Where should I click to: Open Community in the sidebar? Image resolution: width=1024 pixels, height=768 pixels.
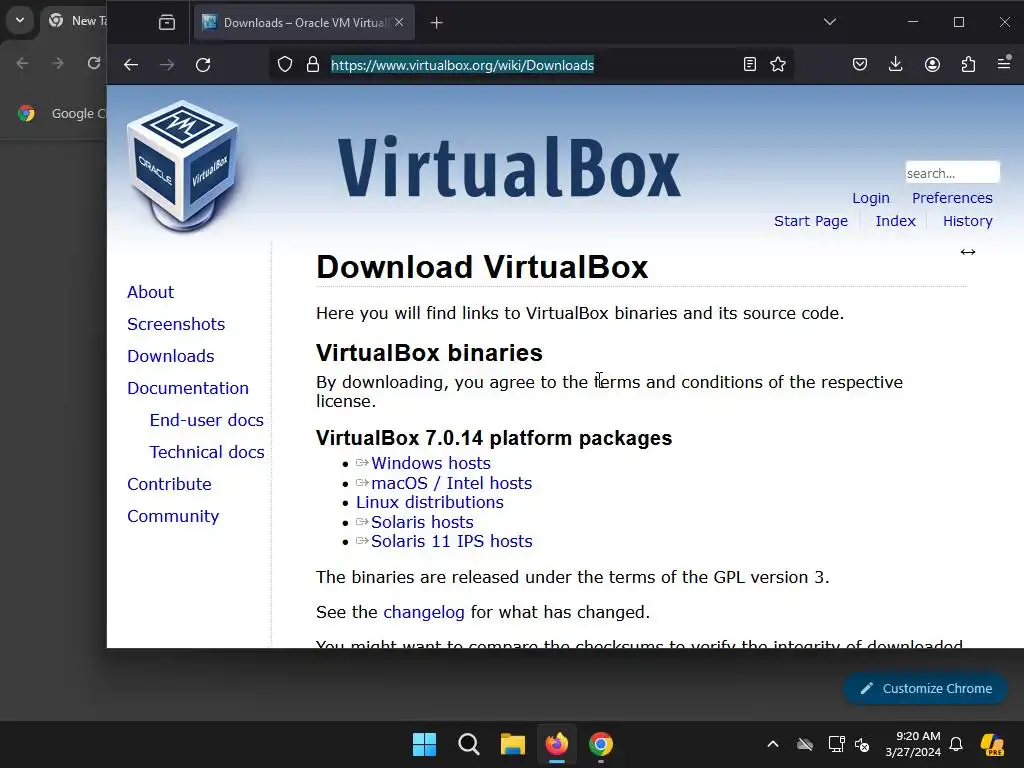tap(173, 516)
